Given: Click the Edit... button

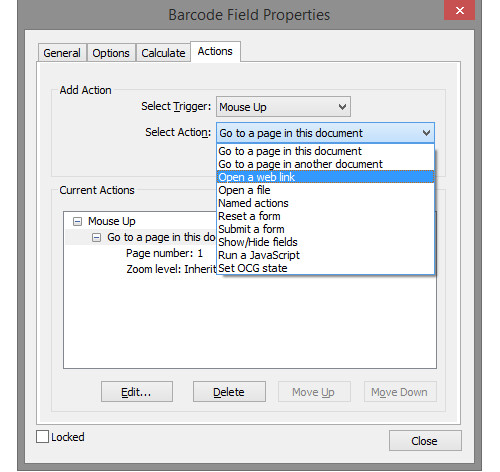Looking at the screenshot, I should (x=137, y=392).
